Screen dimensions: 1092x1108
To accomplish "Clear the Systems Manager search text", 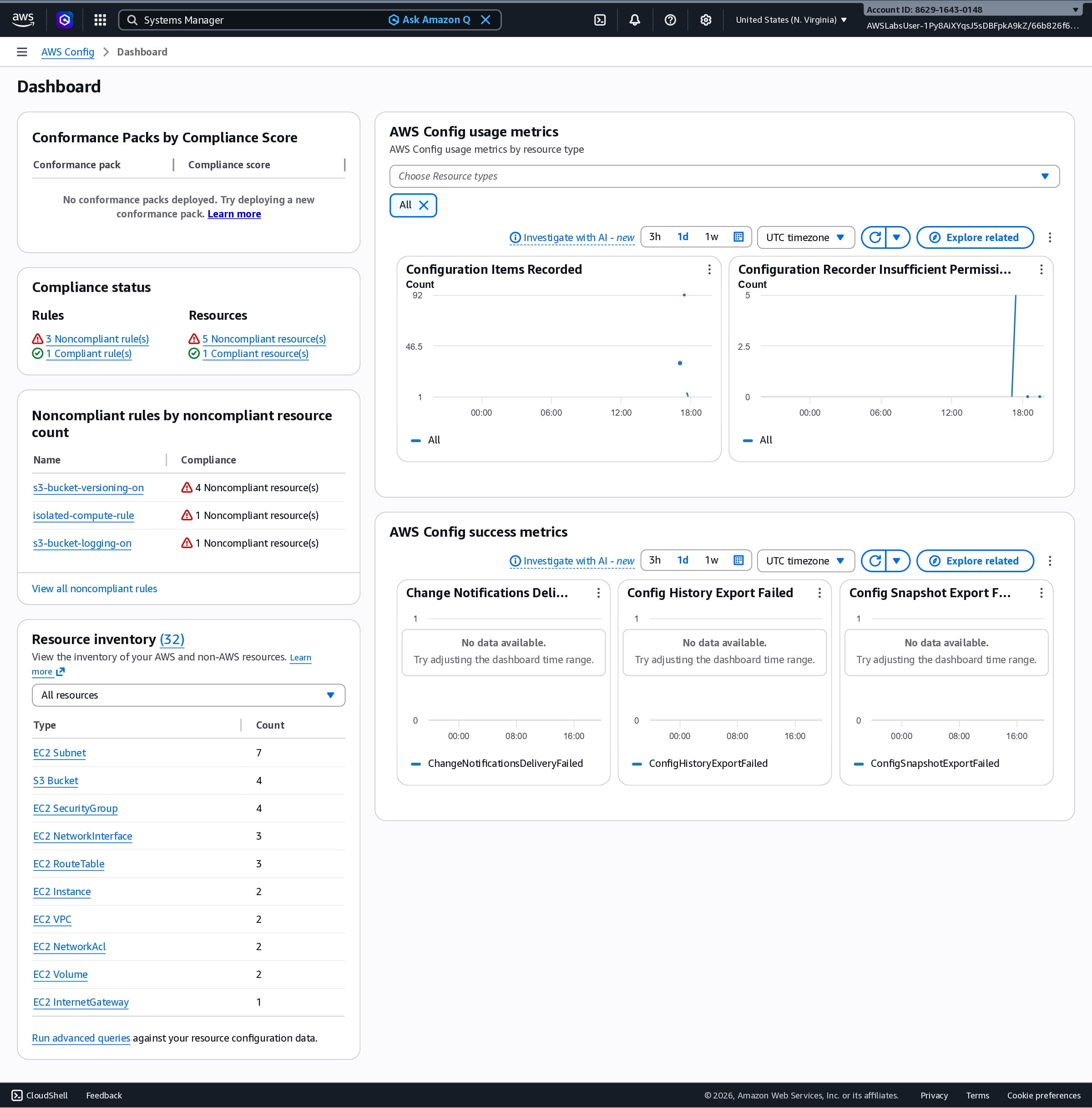I will pyautogui.click(x=485, y=20).
